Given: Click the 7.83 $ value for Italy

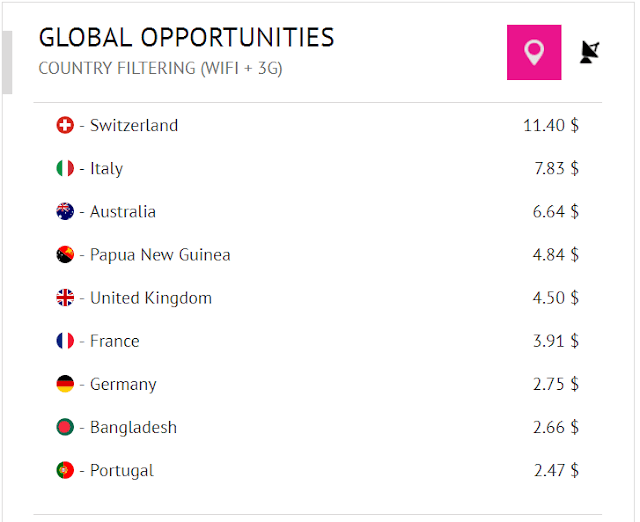Looking at the screenshot, I should point(556,168).
